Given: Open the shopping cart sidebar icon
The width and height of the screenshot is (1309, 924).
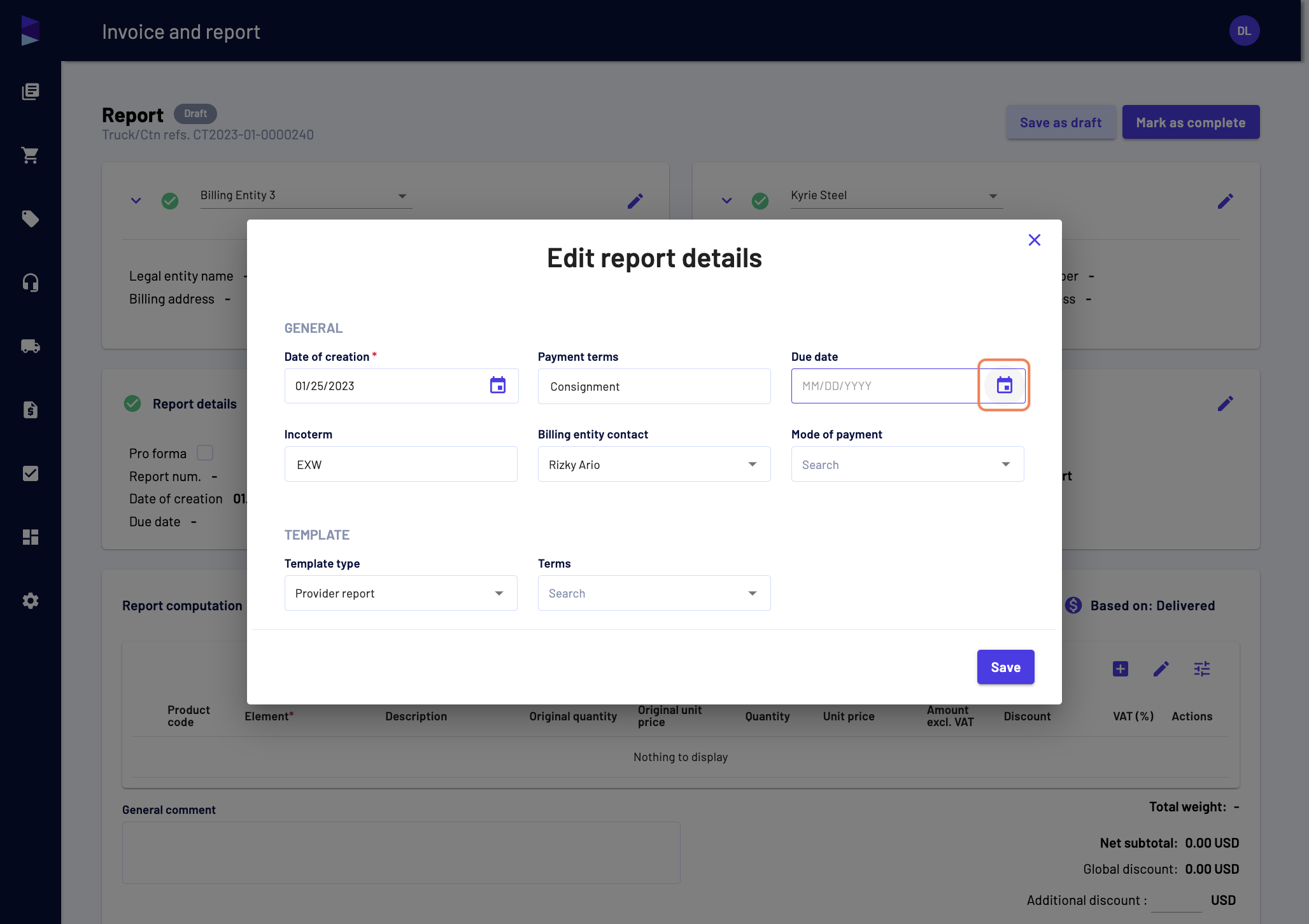Looking at the screenshot, I should 30,155.
